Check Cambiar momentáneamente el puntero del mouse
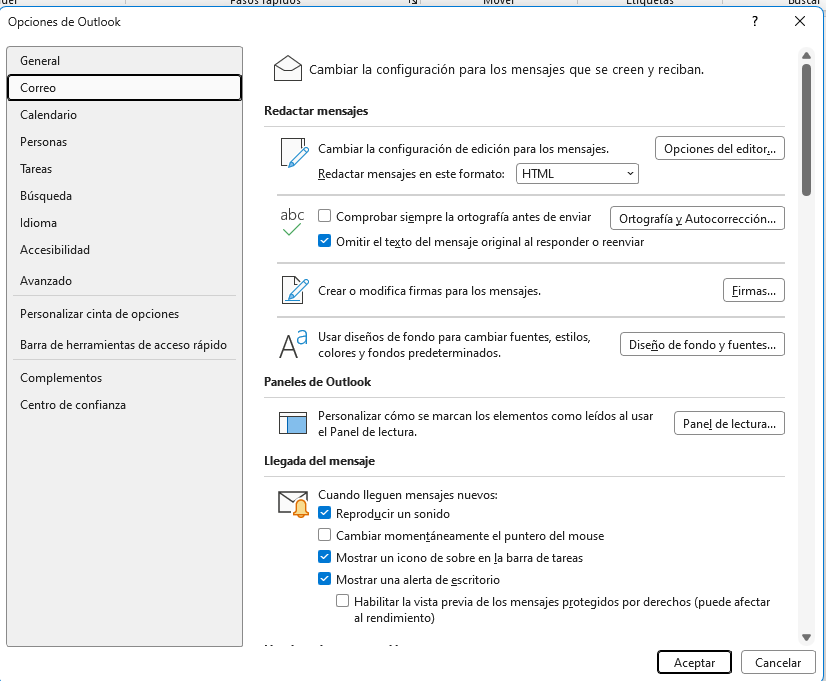The image size is (826, 681). [324, 535]
